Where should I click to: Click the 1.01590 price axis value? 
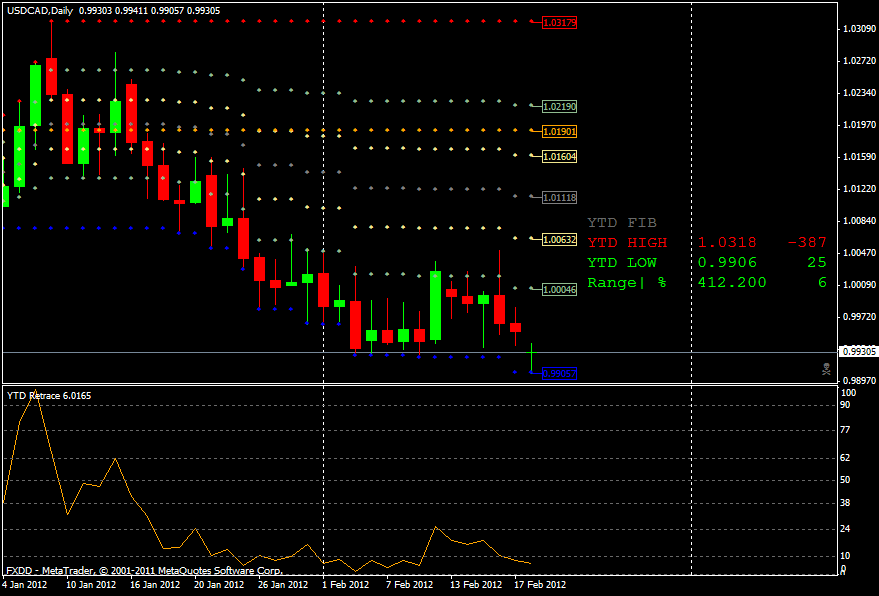[859, 156]
